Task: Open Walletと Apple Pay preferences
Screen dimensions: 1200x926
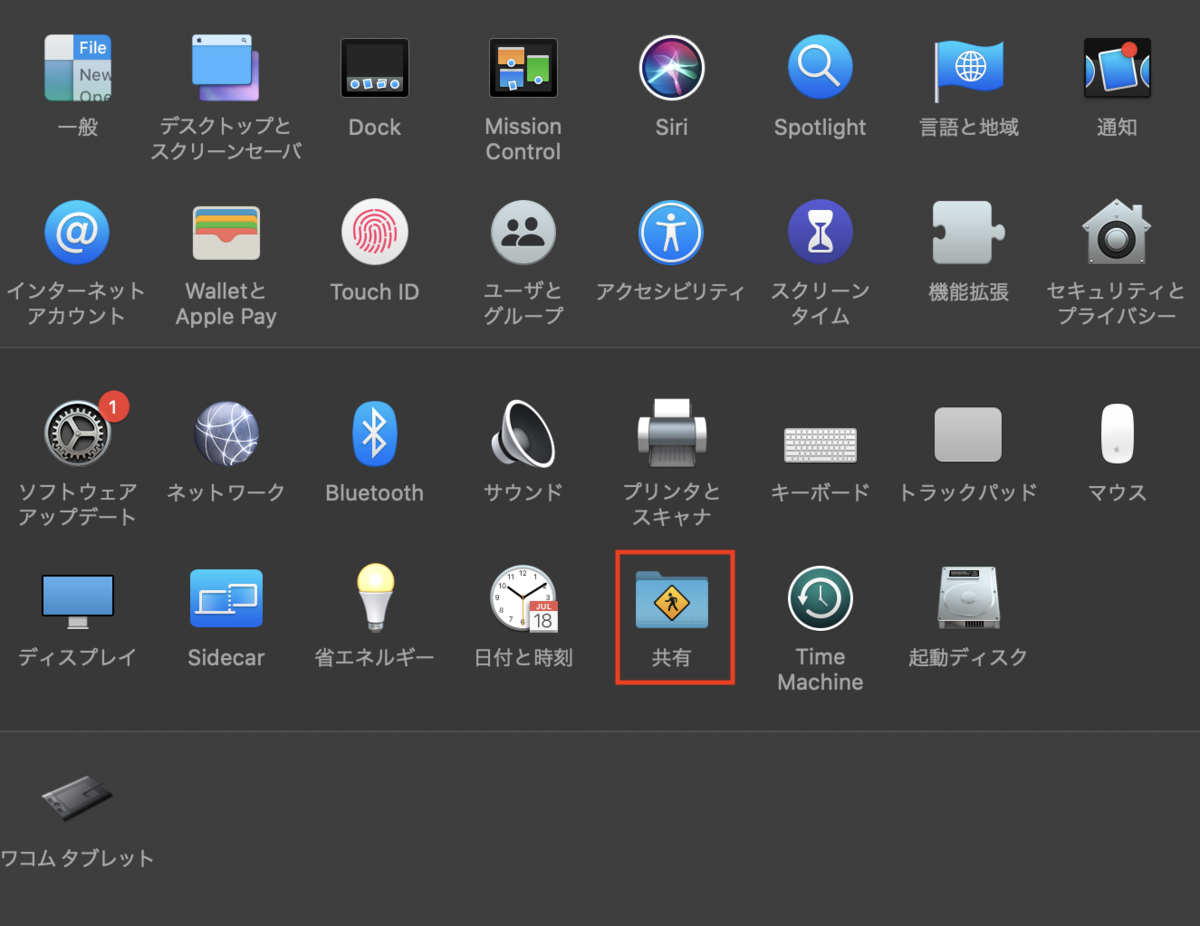Action: coord(226,233)
